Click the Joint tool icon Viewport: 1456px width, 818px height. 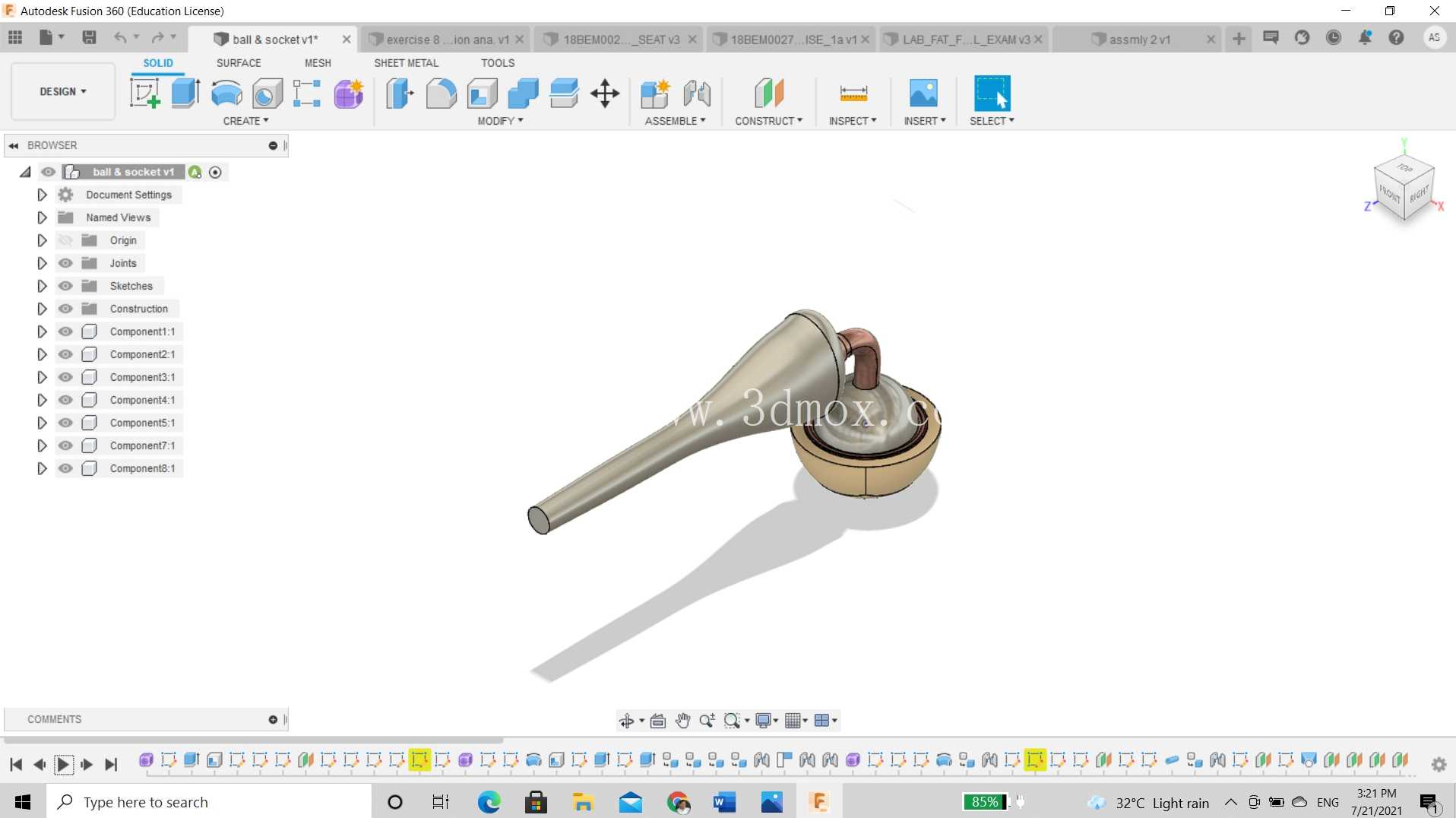(x=697, y=94)
